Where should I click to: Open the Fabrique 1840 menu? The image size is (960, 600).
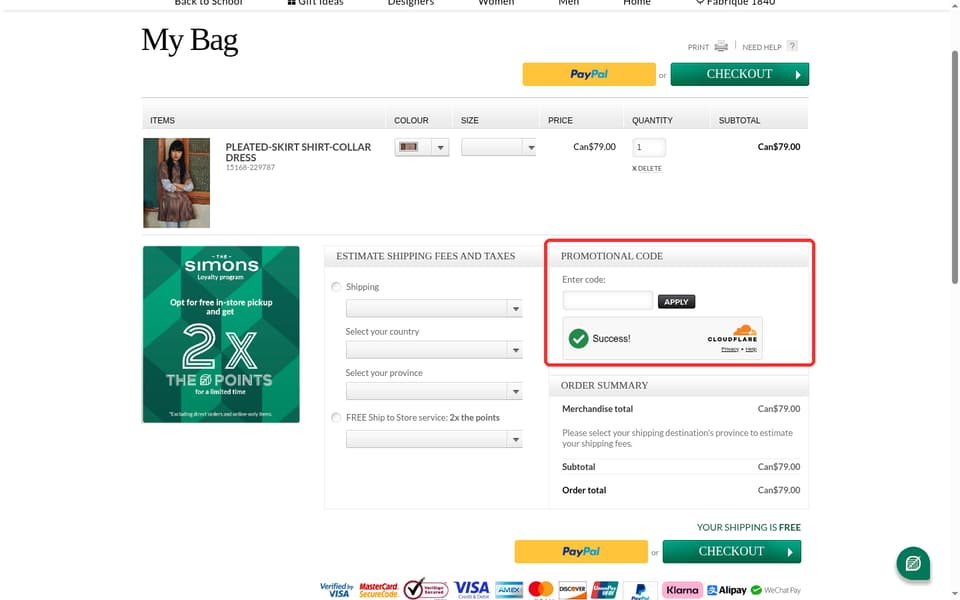pos(735,2)
